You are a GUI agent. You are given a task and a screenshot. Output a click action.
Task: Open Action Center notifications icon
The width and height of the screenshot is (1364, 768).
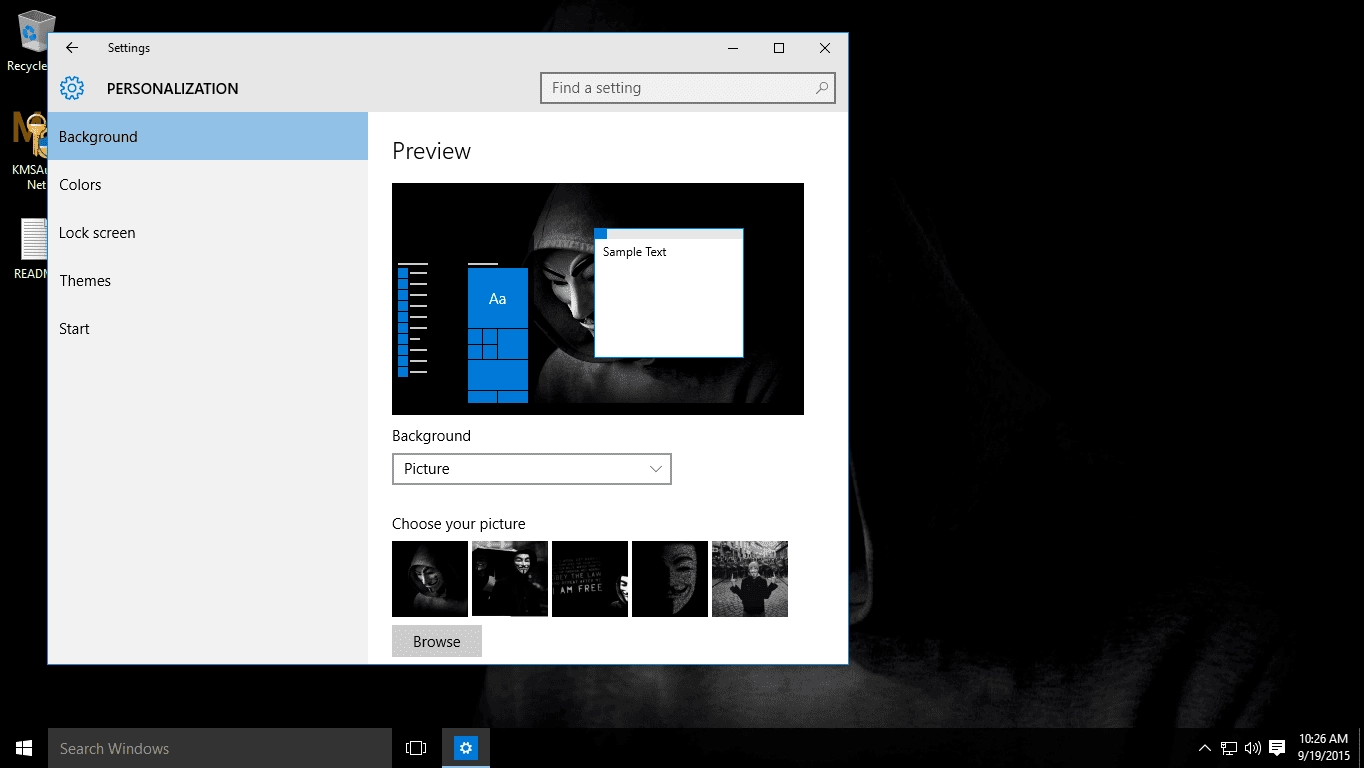(1277, 748)
